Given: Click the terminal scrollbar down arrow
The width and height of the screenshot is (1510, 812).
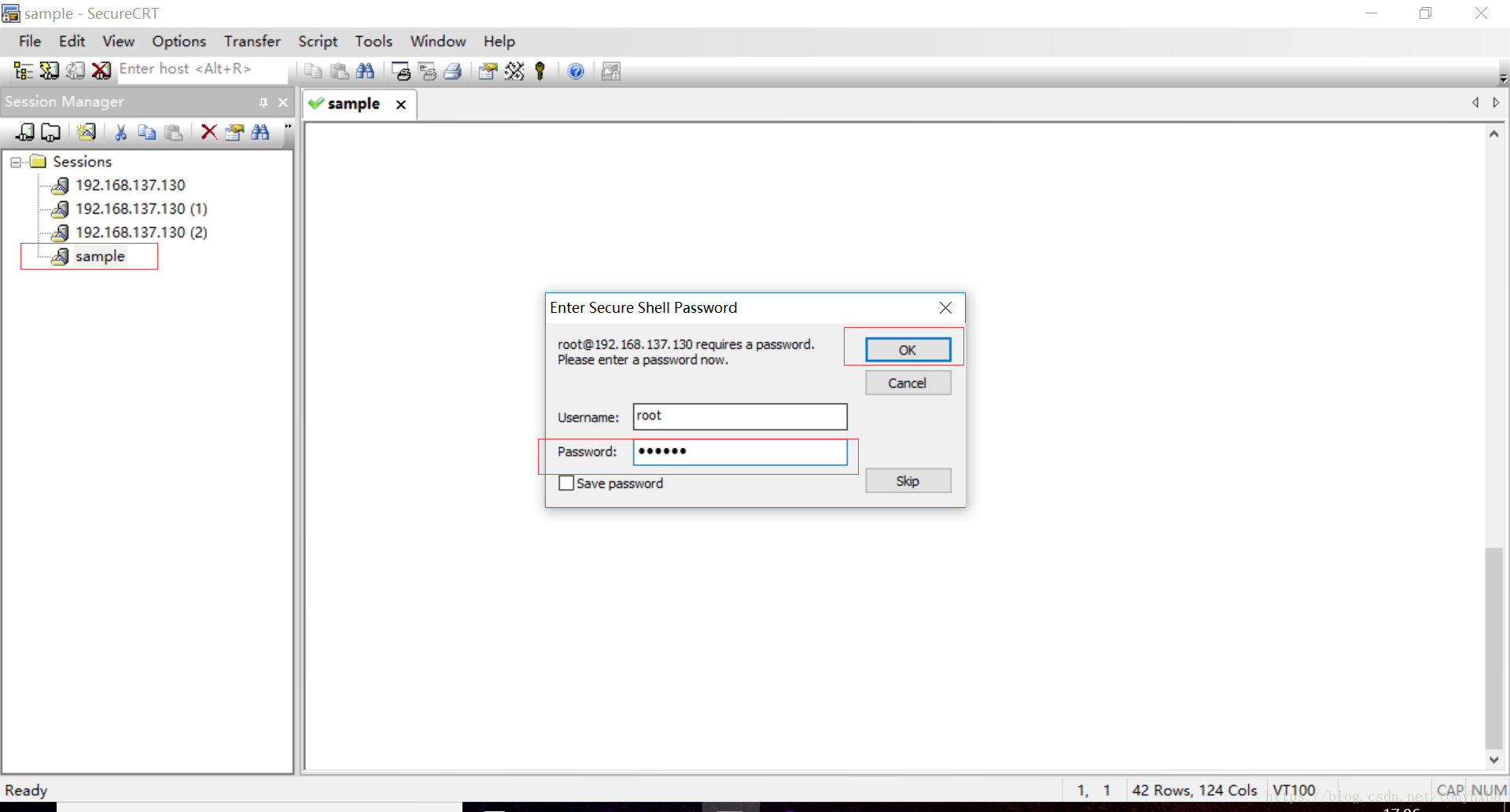Looking at the screenshot, I should [x=1493, y=760].
